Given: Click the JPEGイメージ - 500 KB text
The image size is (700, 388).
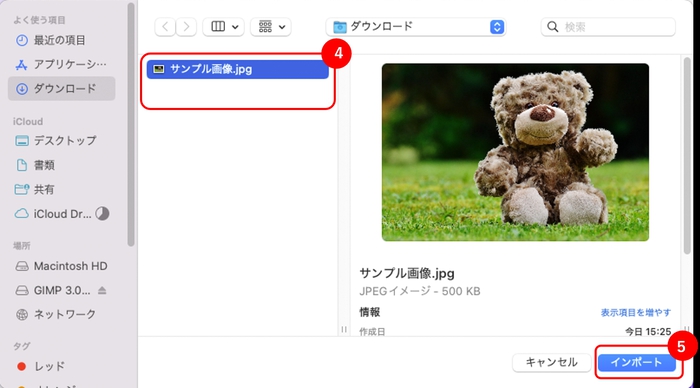Looking at the screenshot, I should click(x=420, y=292).
